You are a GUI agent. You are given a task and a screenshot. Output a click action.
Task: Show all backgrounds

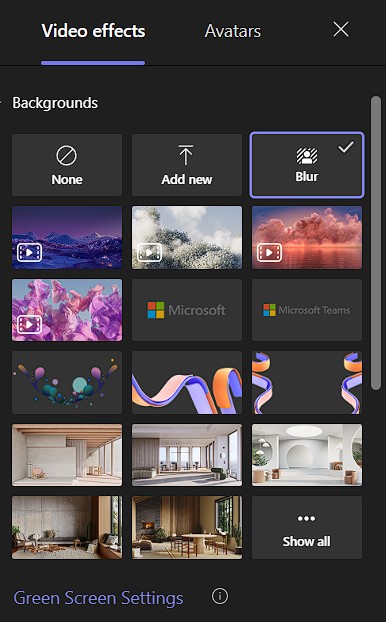click(307, 528)
